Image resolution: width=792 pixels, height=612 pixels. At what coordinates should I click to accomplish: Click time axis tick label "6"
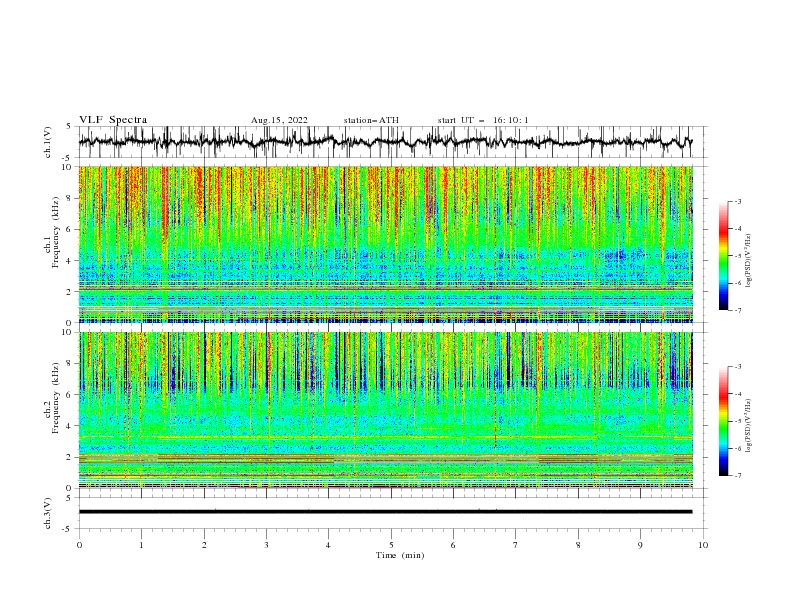tap(453, 545)
